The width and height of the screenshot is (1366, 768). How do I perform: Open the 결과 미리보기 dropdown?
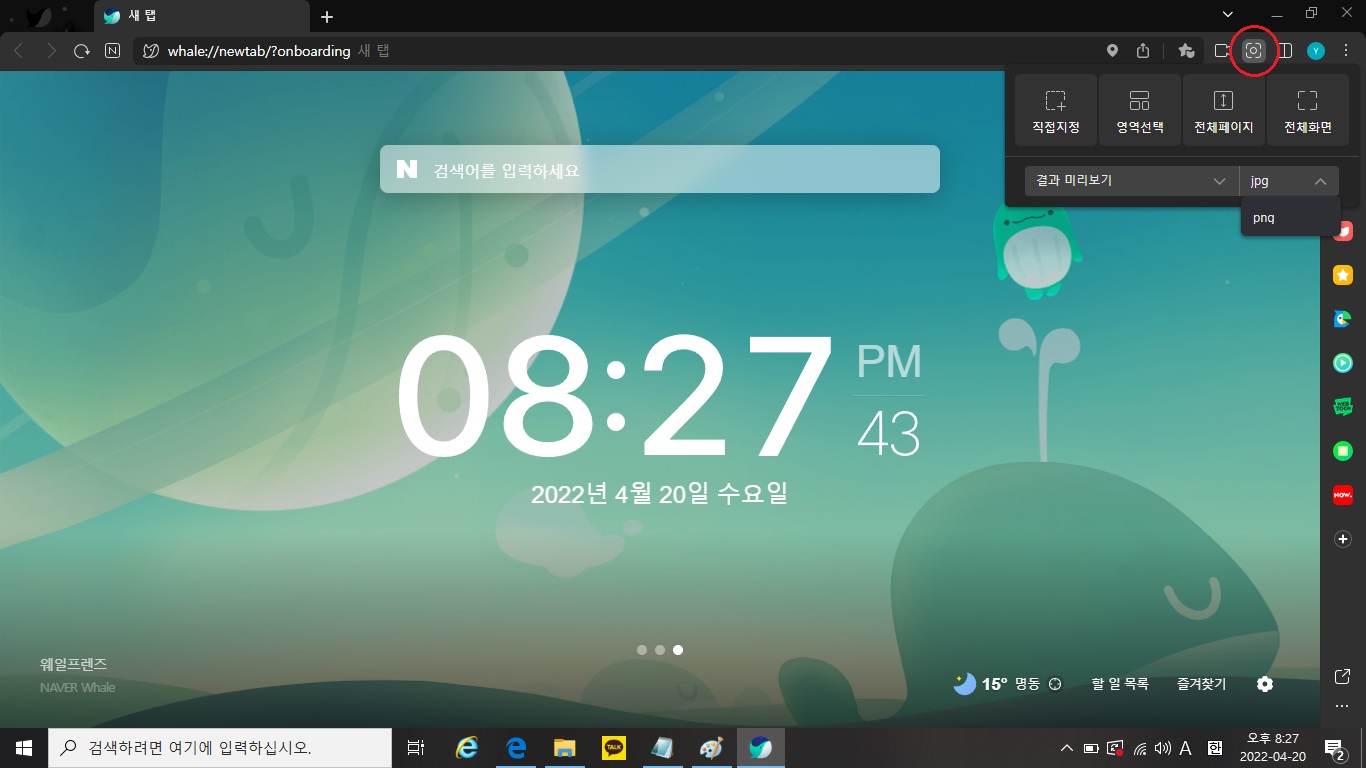coord(1131,181)
